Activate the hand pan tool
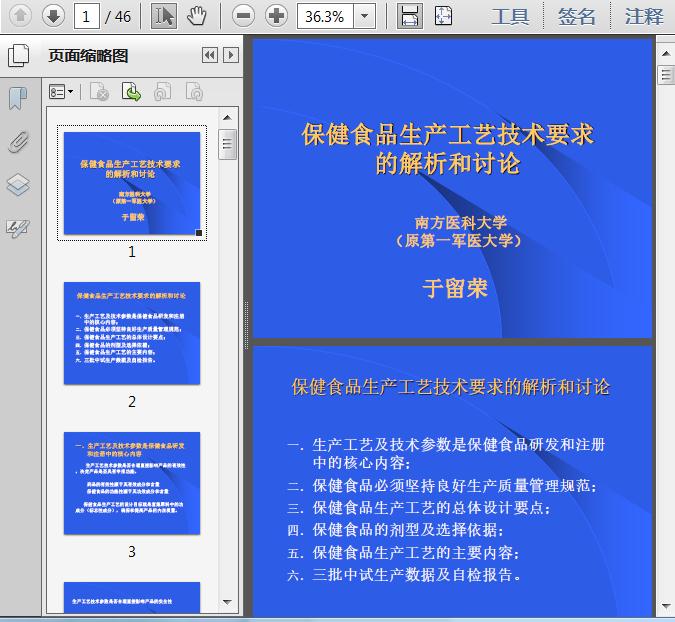The width and height of the screenshot is (675, 622). 197,16
